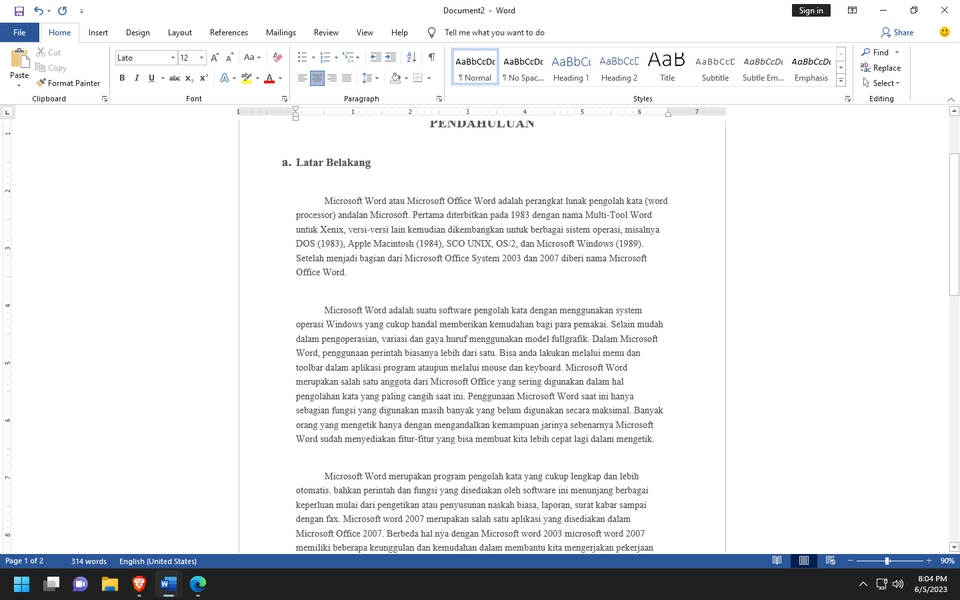Apply the Heading 1 style
This screenshot has width=960, height=600.
(571, 67)
